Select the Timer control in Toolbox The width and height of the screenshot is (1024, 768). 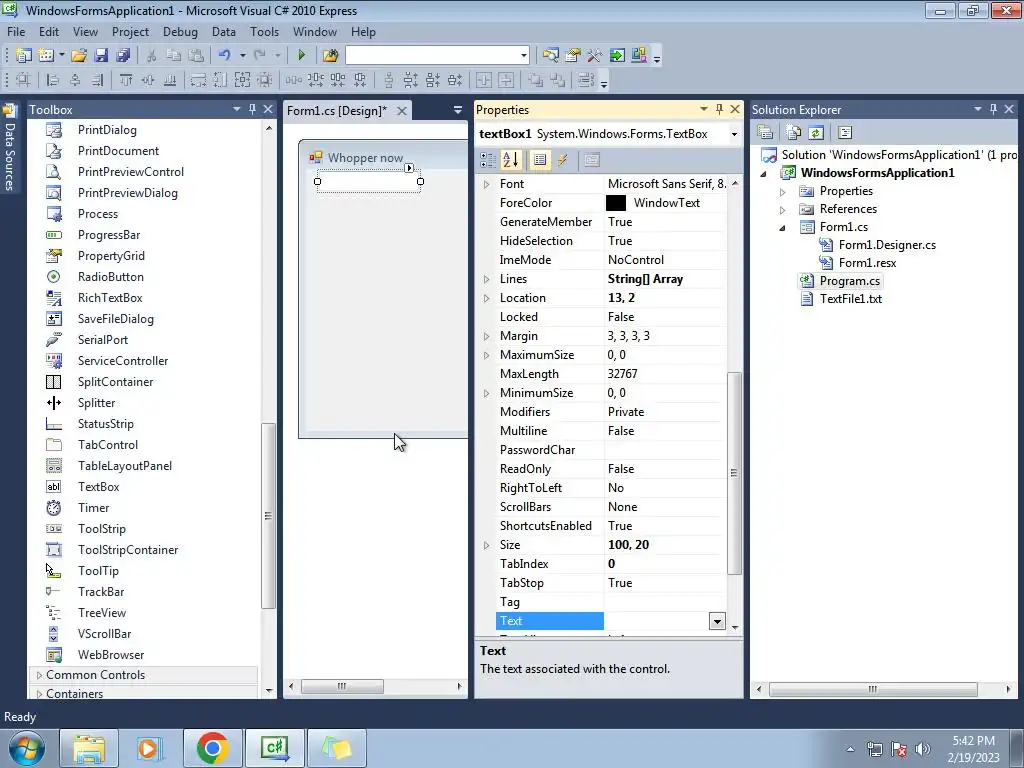pos(93,507)
